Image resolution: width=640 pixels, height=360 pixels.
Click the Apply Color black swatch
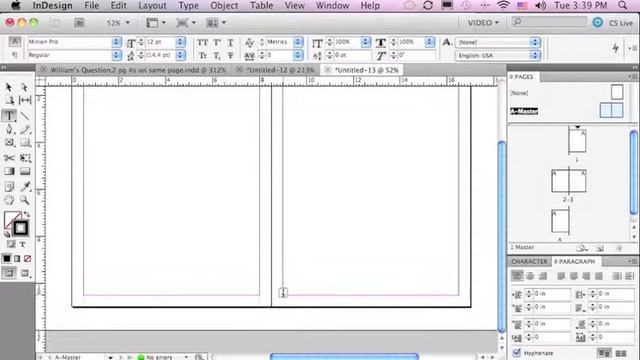coord(7,259)
